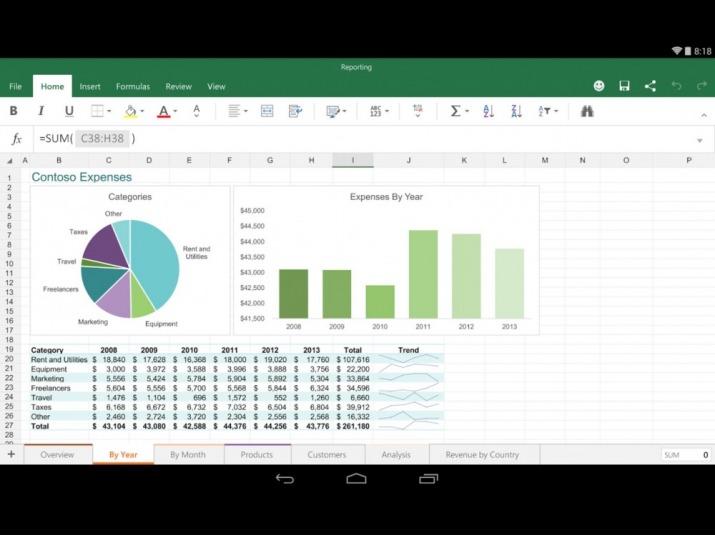Open the borders dropdown arrow
Image resolution: width=715 pixels, height=536 pixels.
point(109,111)
